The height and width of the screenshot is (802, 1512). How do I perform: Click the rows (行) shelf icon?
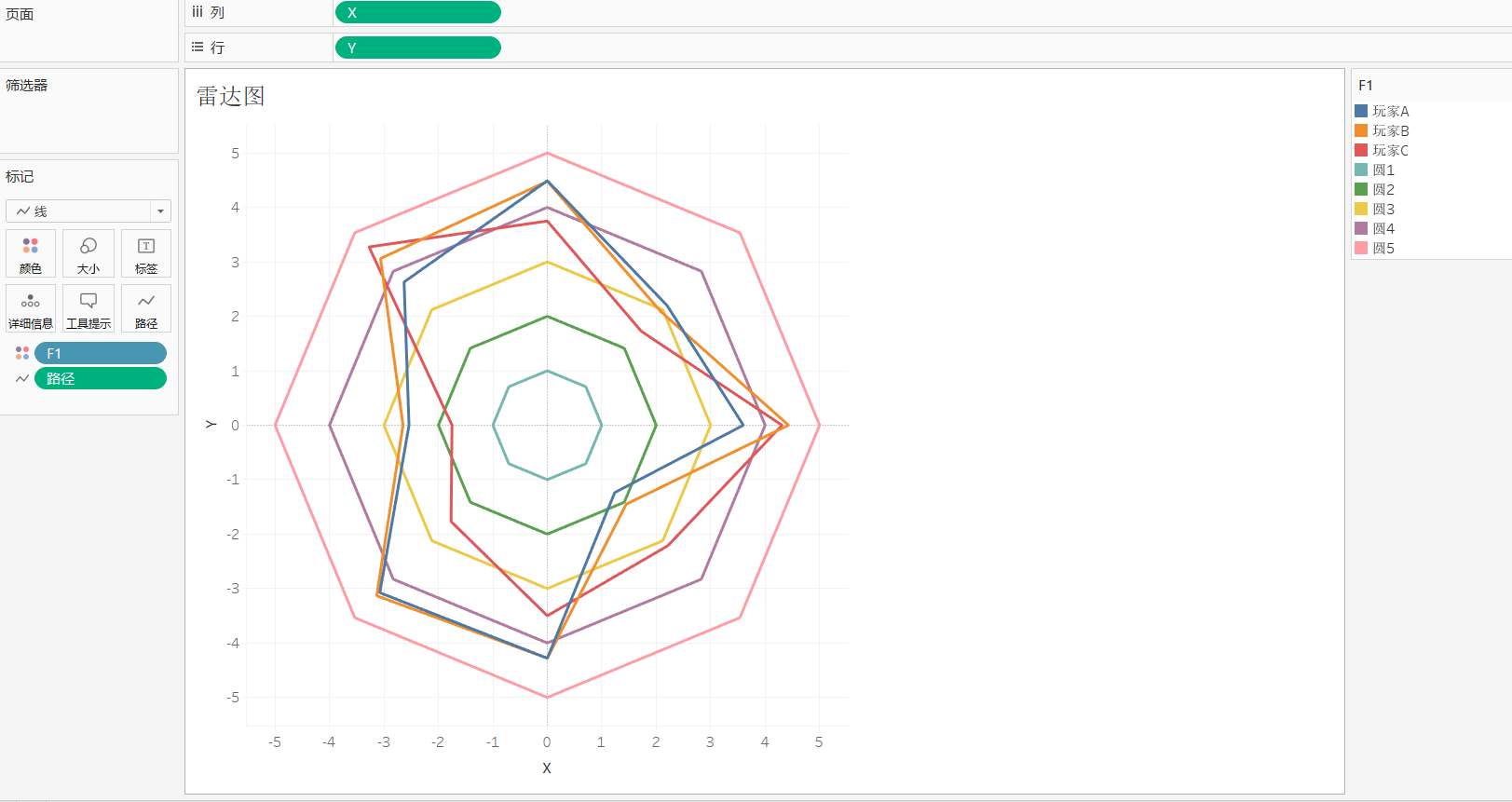click(x=198, y=47)
